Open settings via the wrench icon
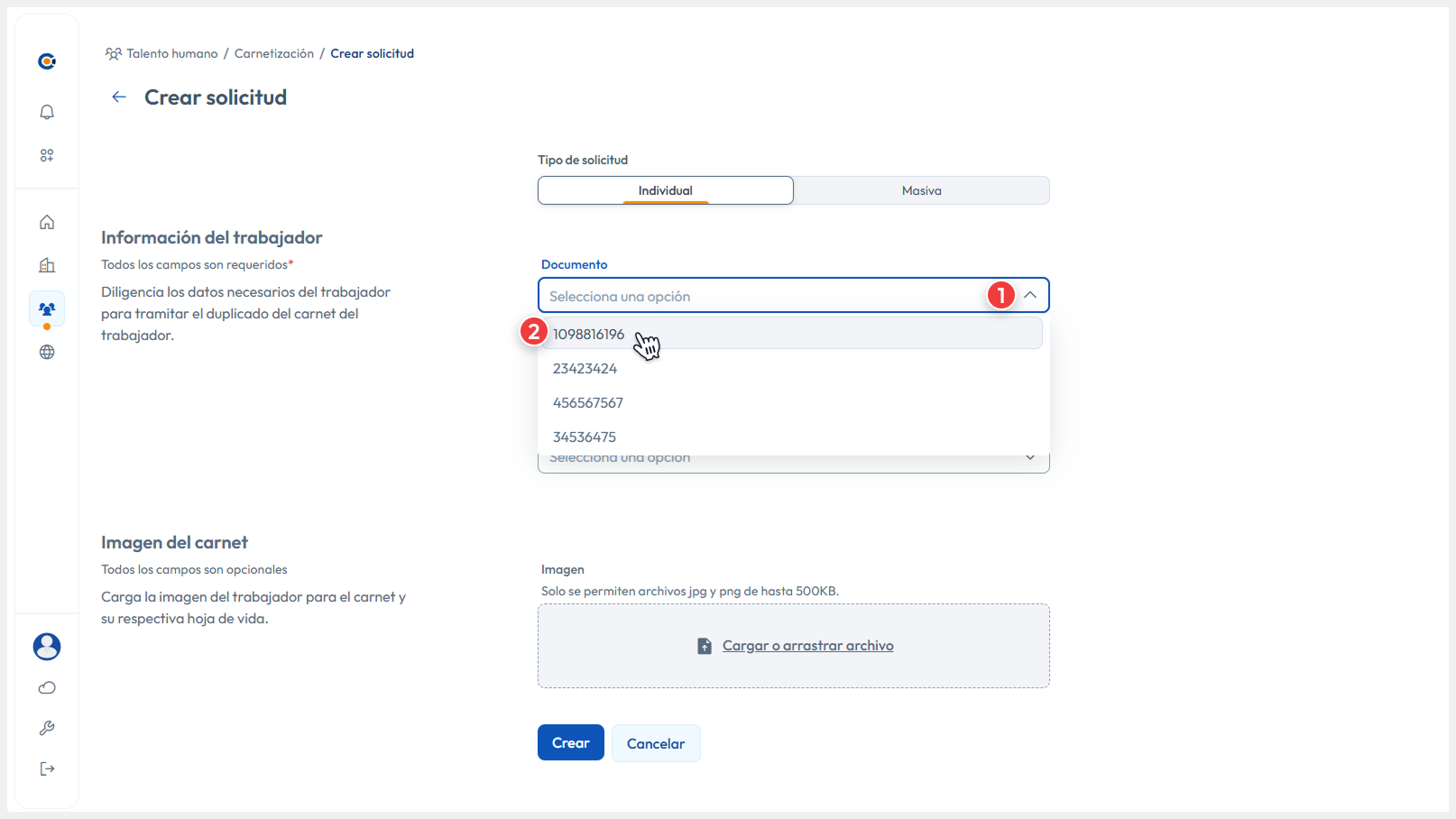 pyautogui.click(x=46, y=728)
